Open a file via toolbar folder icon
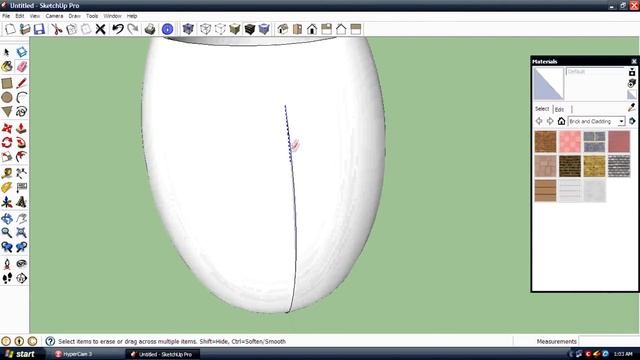This screenshot has width=640, height=360. point(25,29)
